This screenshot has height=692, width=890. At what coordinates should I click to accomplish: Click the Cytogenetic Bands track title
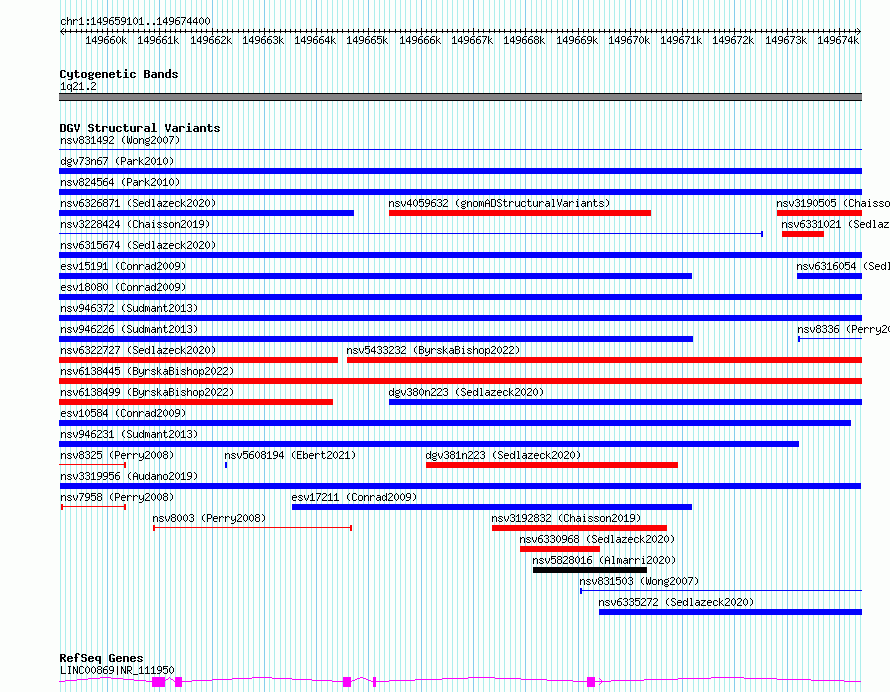pos(119,74)
